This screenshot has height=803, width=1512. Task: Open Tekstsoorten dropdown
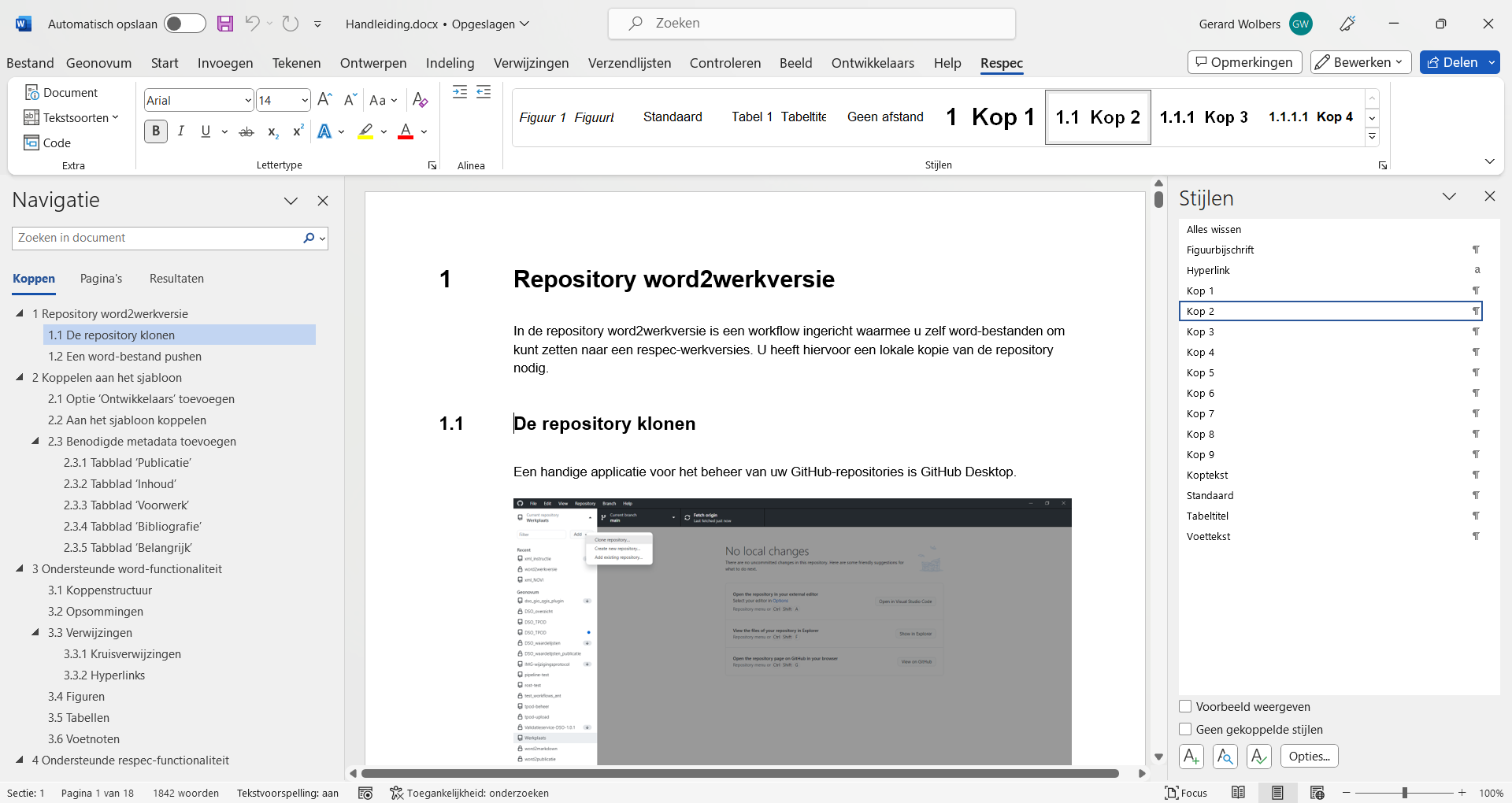[72, 117]
